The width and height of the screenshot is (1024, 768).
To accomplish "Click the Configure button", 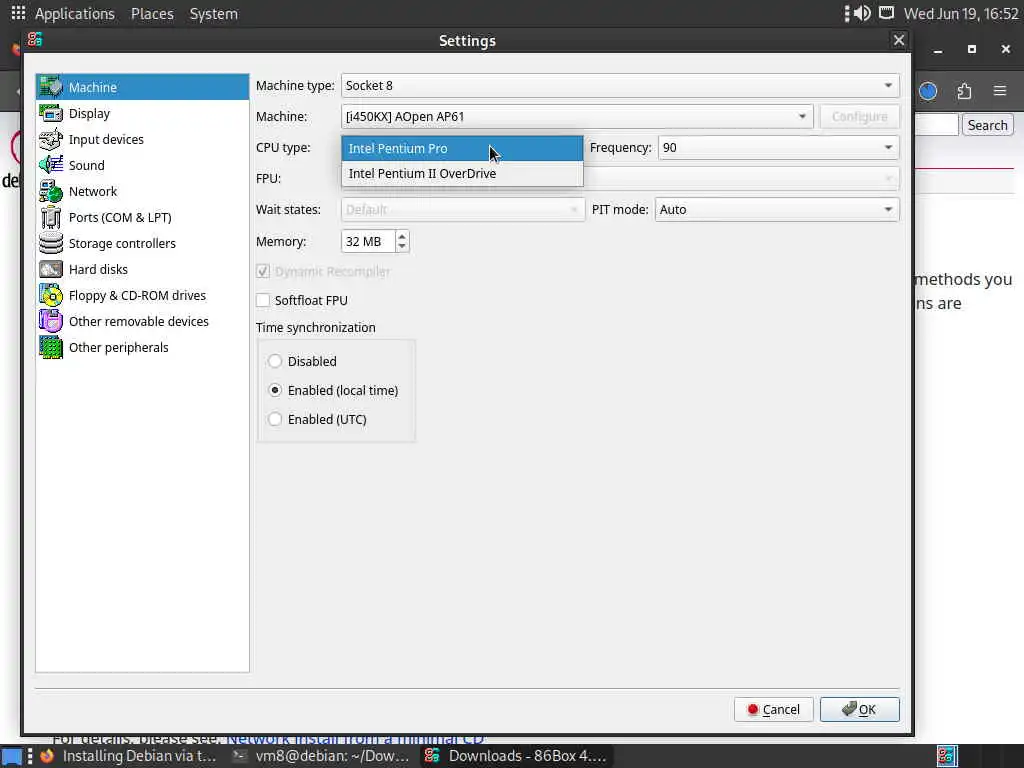I will 859,116.
